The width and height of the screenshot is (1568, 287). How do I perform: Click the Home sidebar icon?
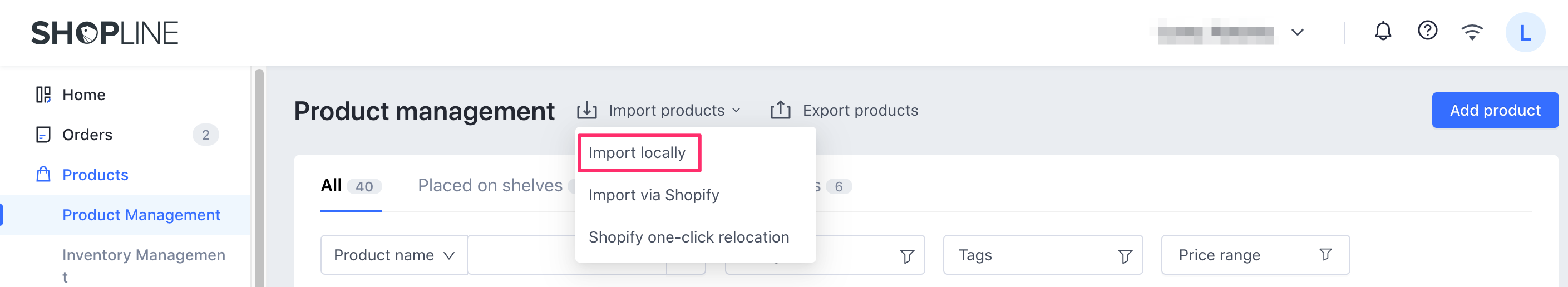coord(43,95)
